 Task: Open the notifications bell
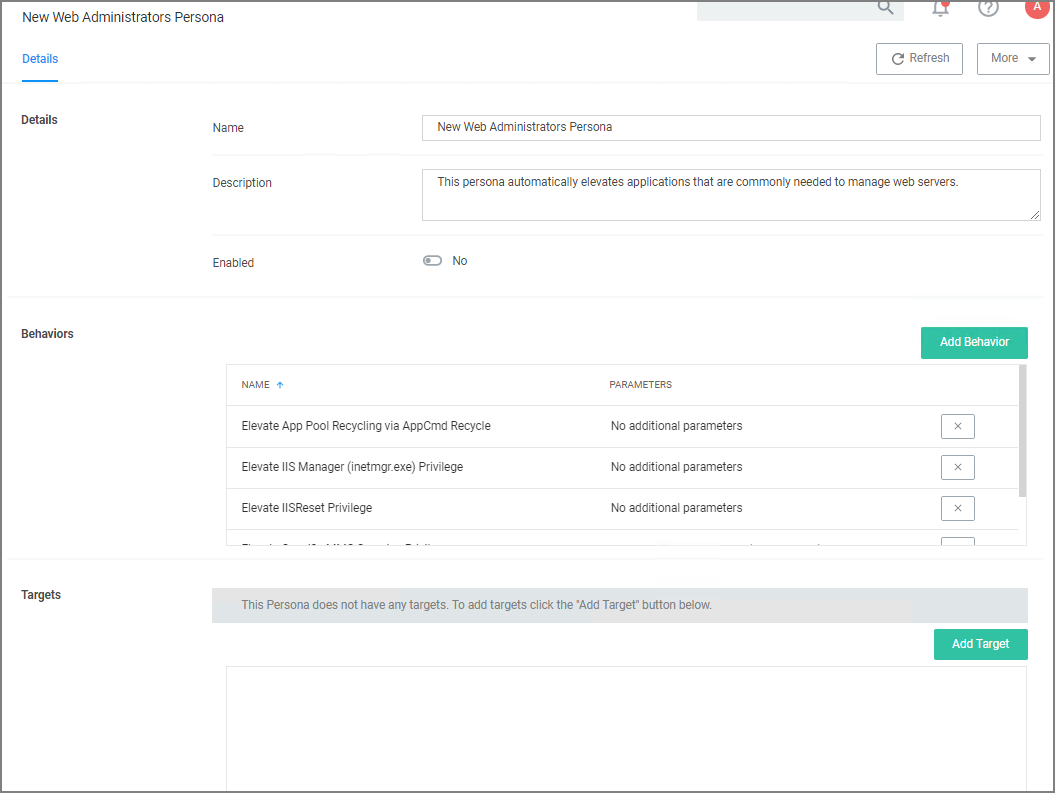point(940,9)
